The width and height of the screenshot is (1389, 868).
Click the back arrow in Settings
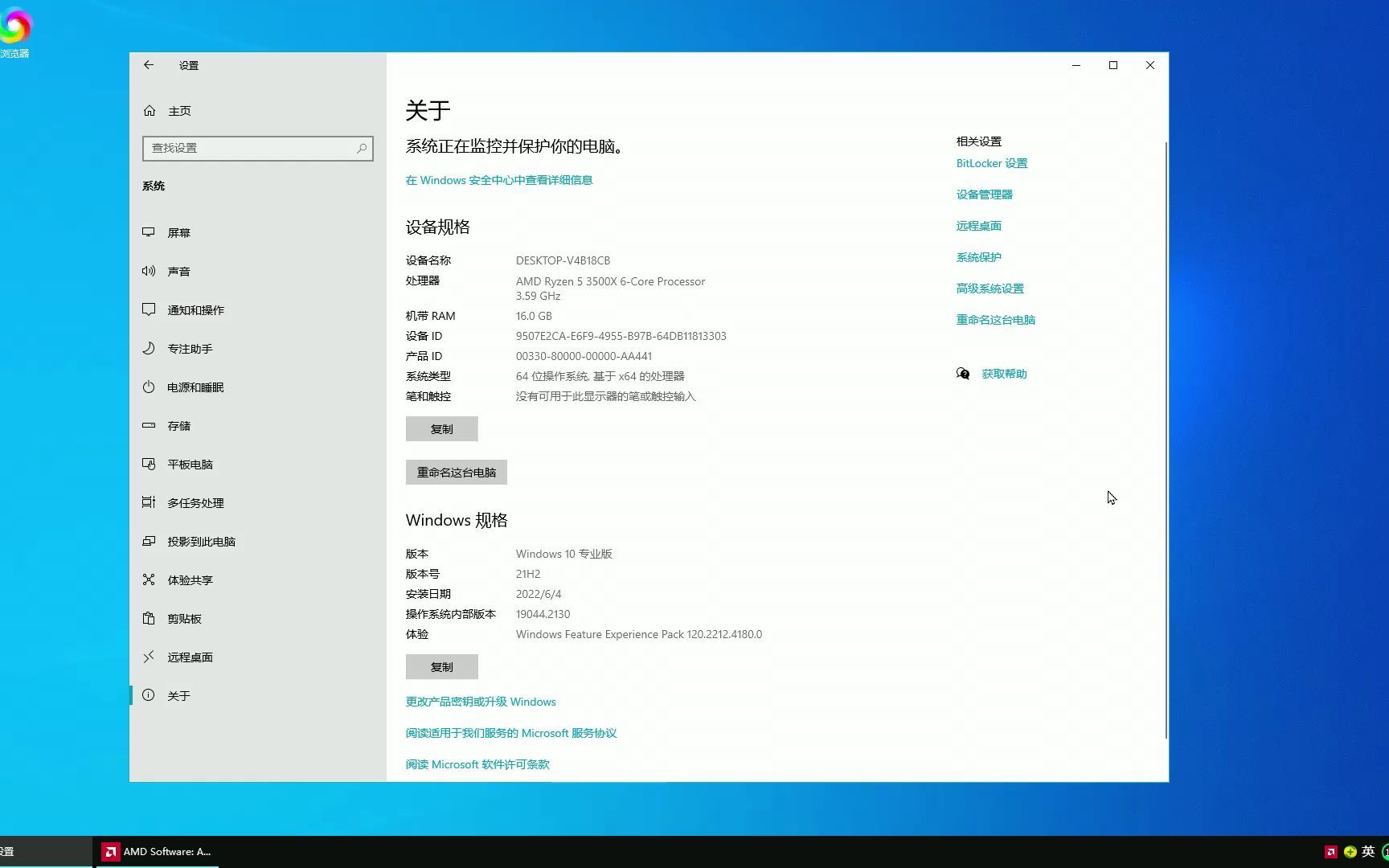point(149,65)
